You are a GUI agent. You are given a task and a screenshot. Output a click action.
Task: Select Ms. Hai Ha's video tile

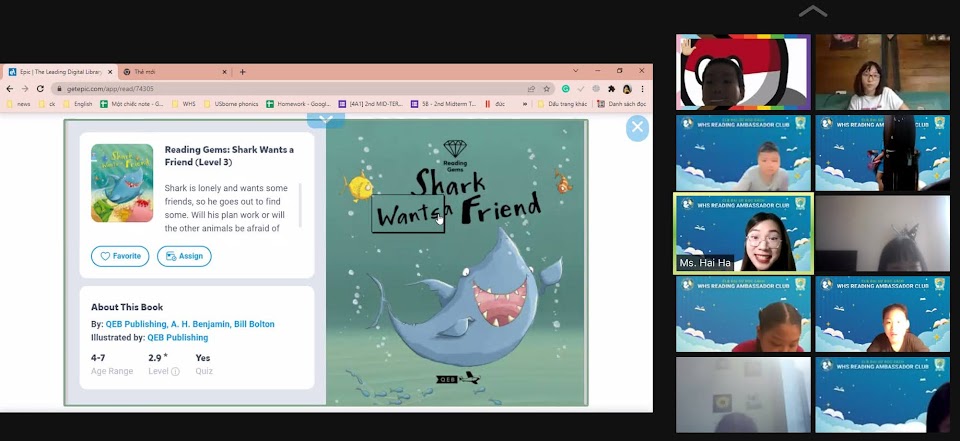tap(743, 233)
